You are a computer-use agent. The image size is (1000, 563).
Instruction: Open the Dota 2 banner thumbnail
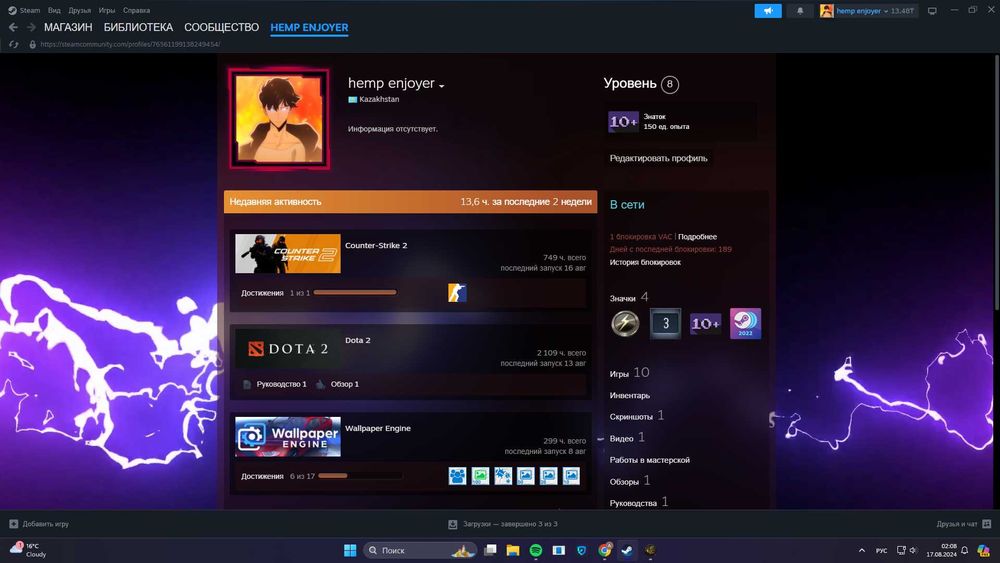(x=288, y=348)
